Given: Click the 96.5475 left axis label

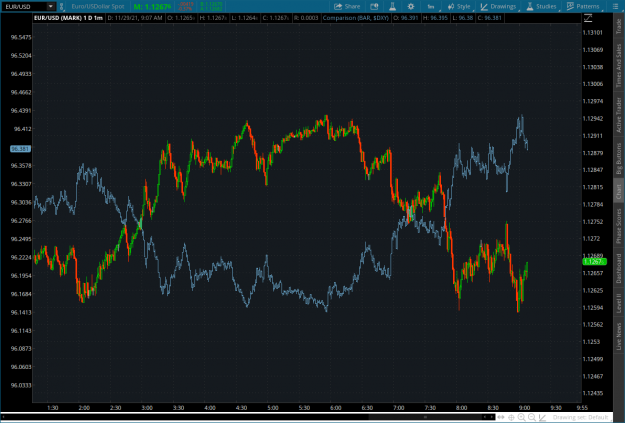Looking at the screenshot, I should 21,37.
